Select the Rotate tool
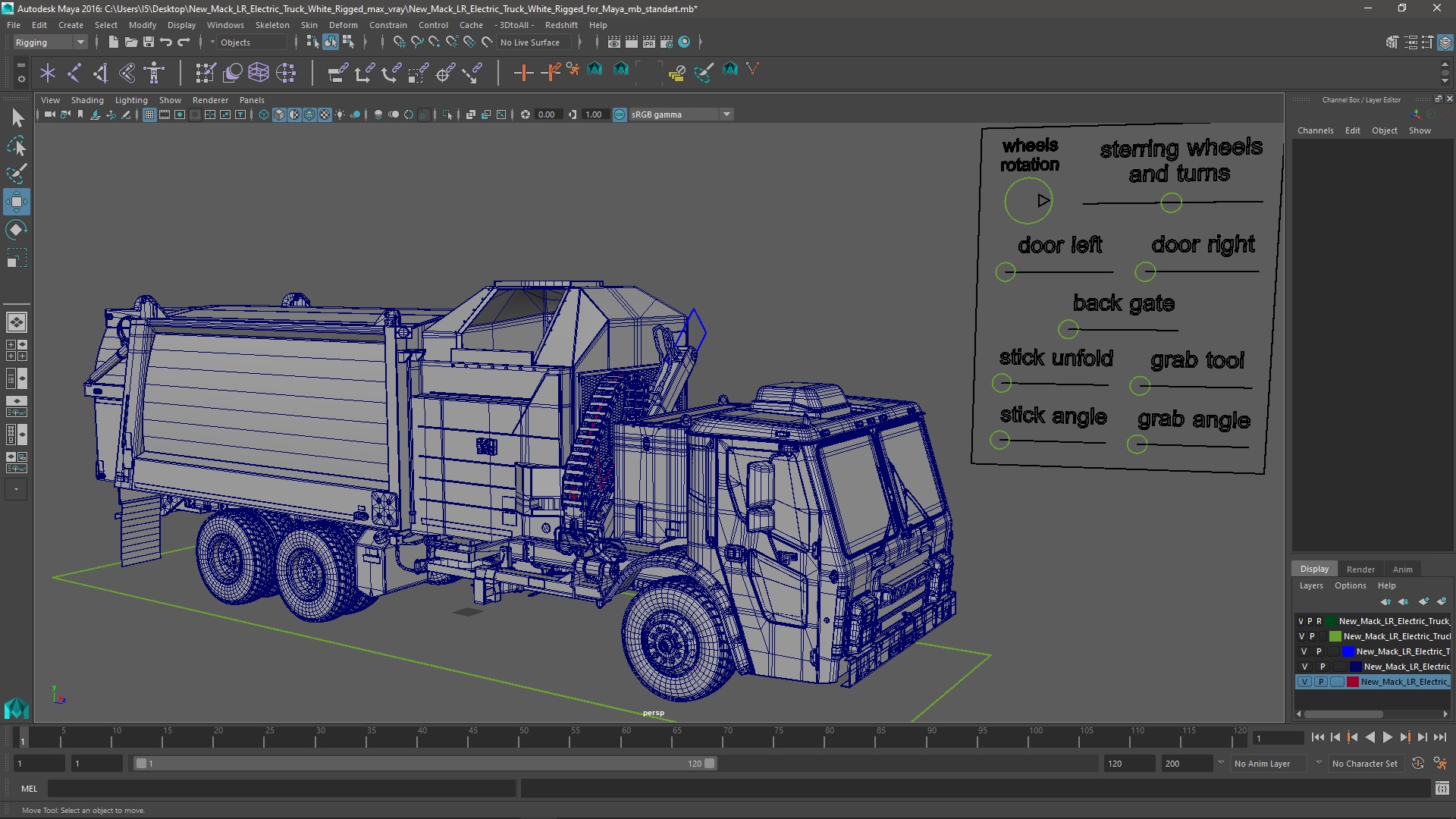1456x819 pixels. 17,230
